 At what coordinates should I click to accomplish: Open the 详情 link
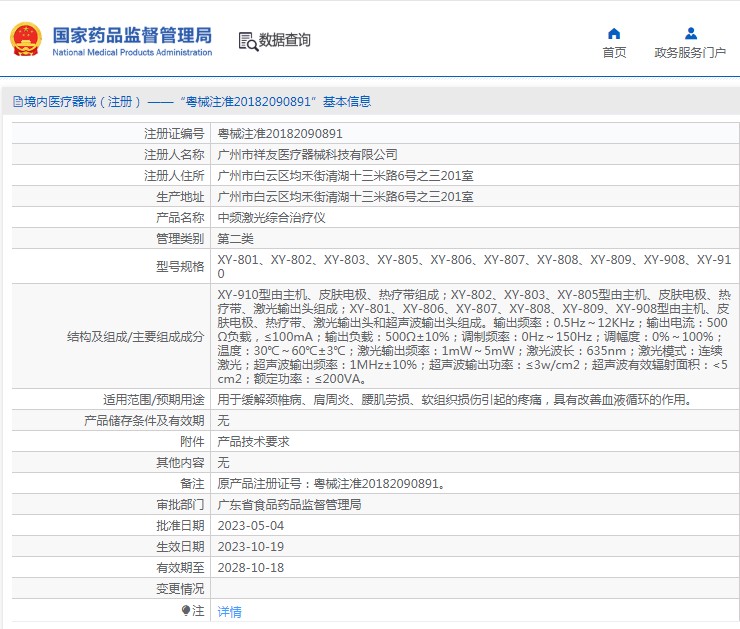pyautogui.click(x=229, y=612)
